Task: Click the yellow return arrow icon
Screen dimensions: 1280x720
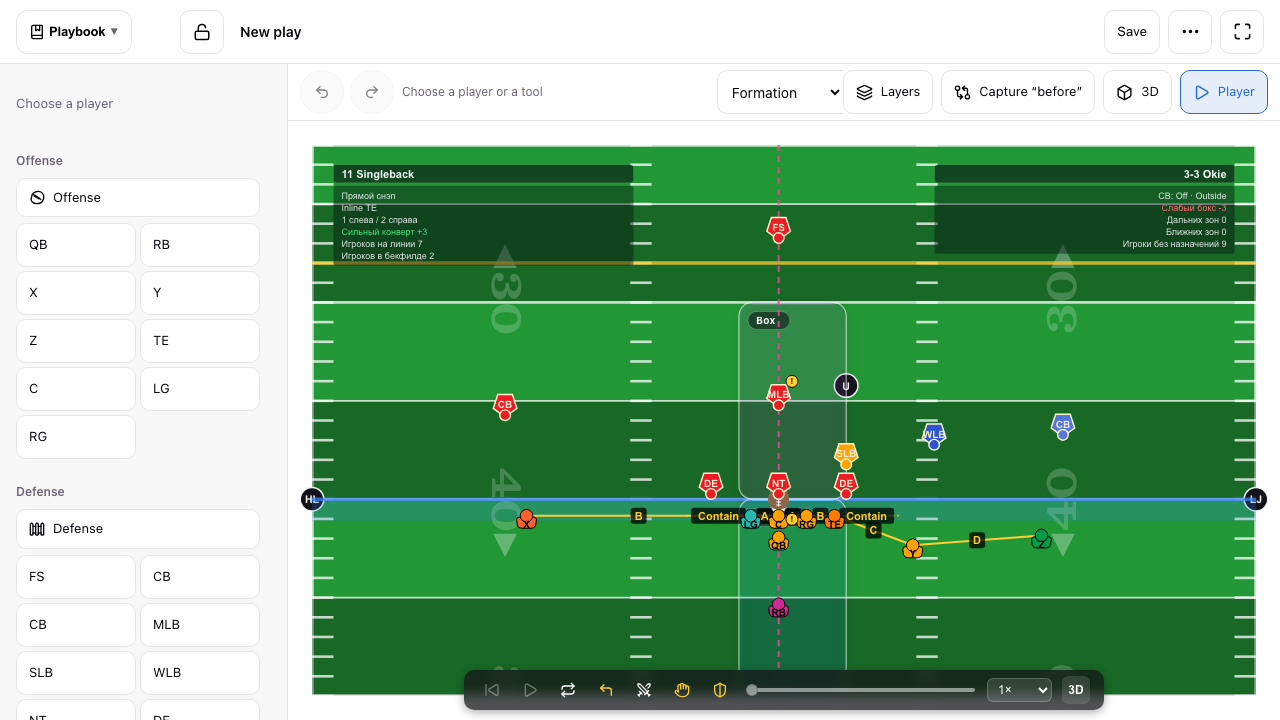Action: pos(606,690)
